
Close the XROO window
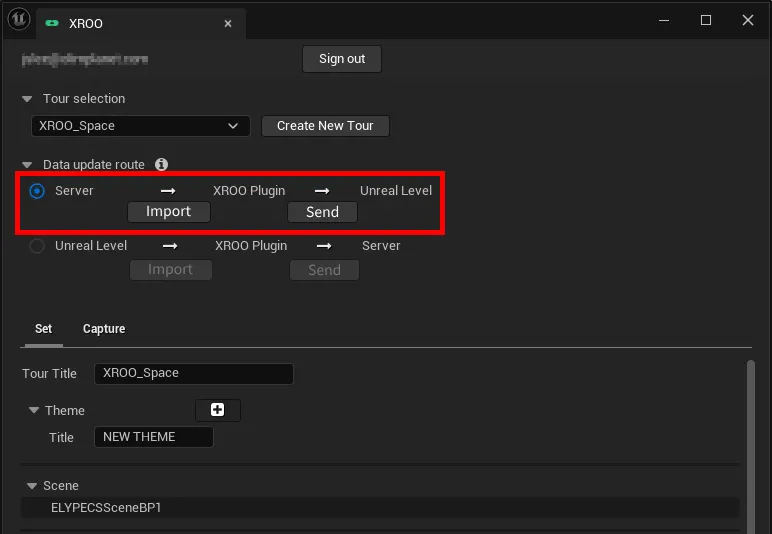(747, 20)
